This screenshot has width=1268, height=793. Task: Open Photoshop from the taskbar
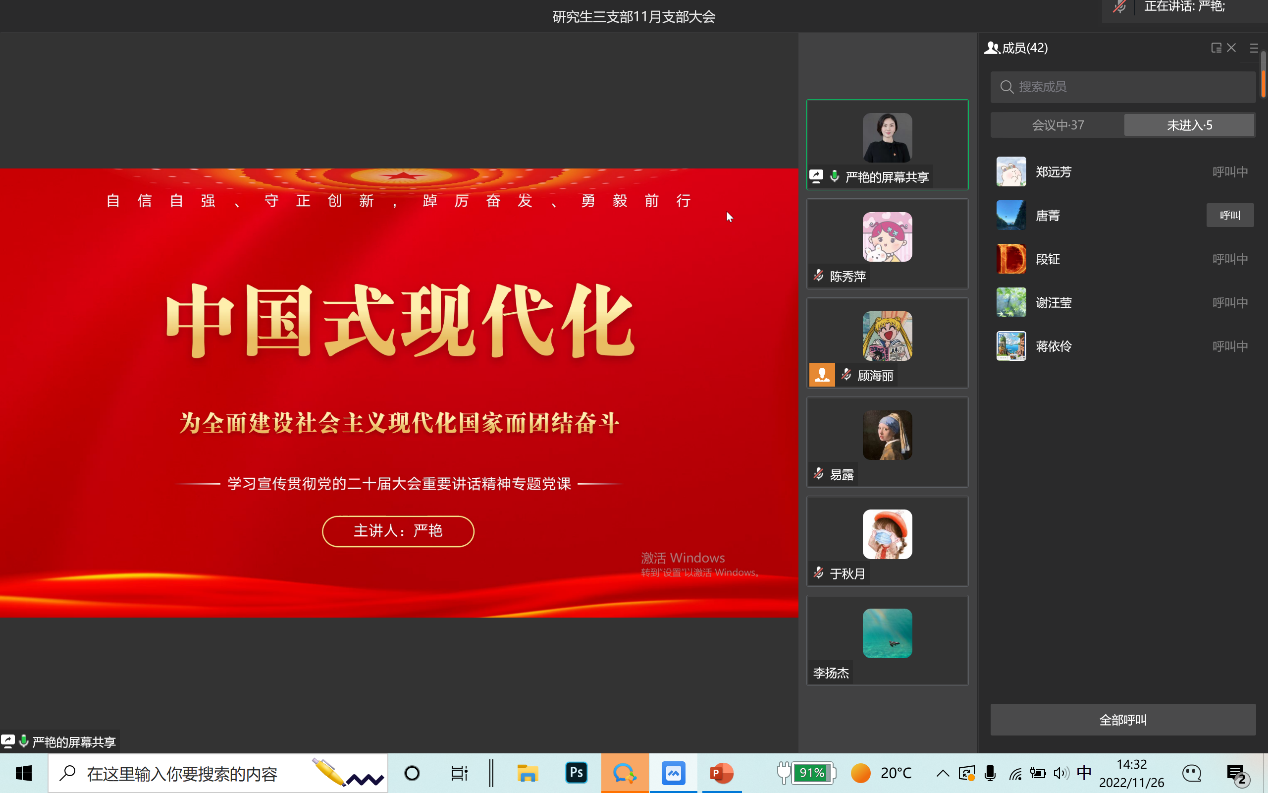[x=576, y=773]
